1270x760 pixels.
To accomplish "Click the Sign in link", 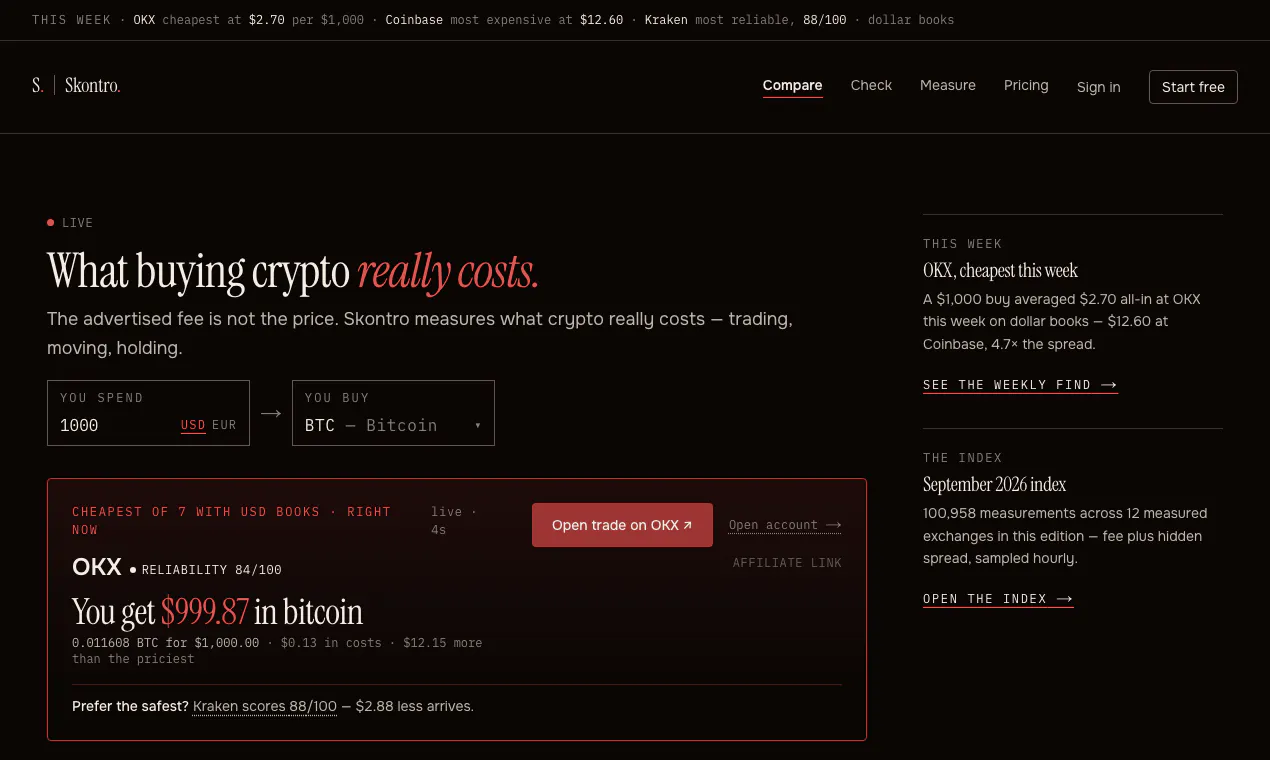I will [x=1098, y=87].
